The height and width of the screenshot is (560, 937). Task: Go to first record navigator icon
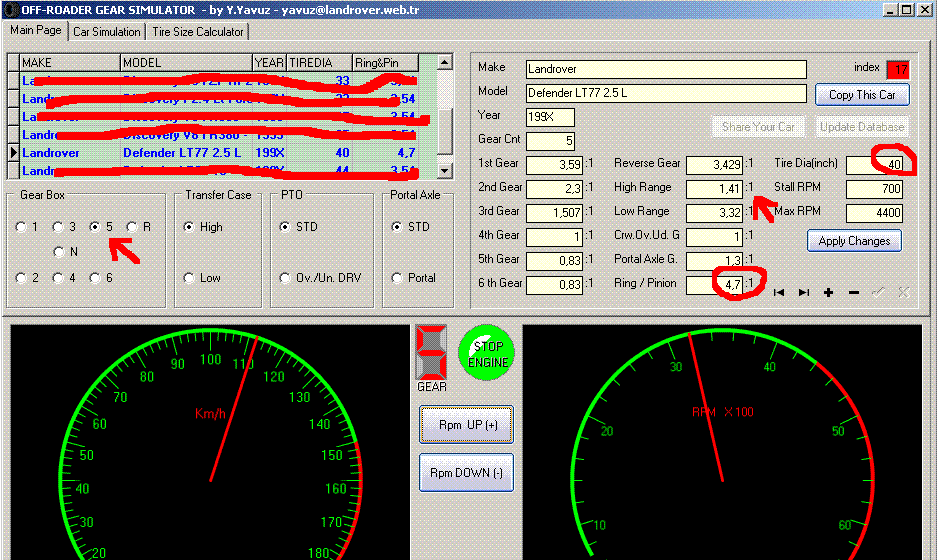(x=779, y=292)
